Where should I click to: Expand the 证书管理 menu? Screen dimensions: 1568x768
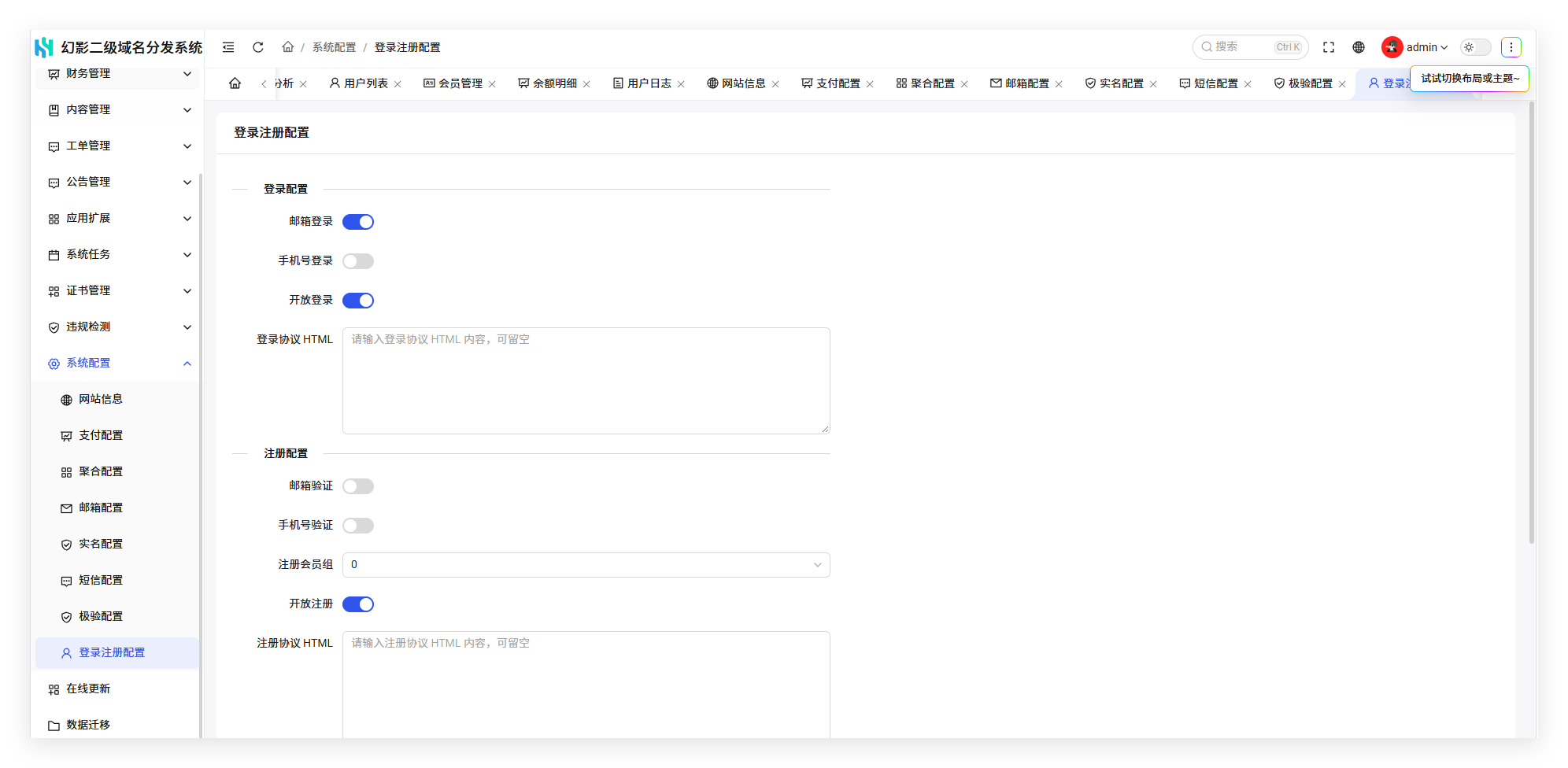pos(118,291)
